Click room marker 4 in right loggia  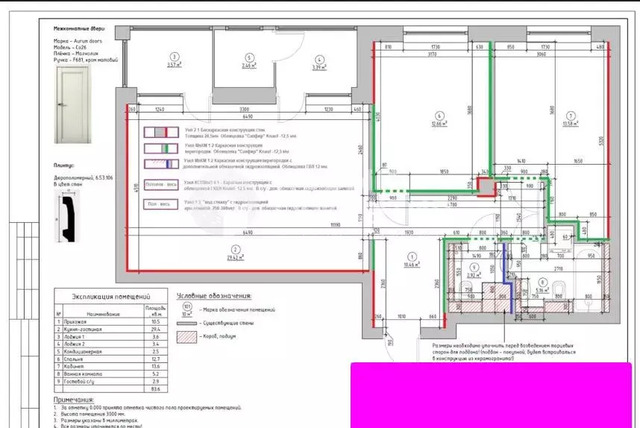pyautogui.click(x=320, y=60)
